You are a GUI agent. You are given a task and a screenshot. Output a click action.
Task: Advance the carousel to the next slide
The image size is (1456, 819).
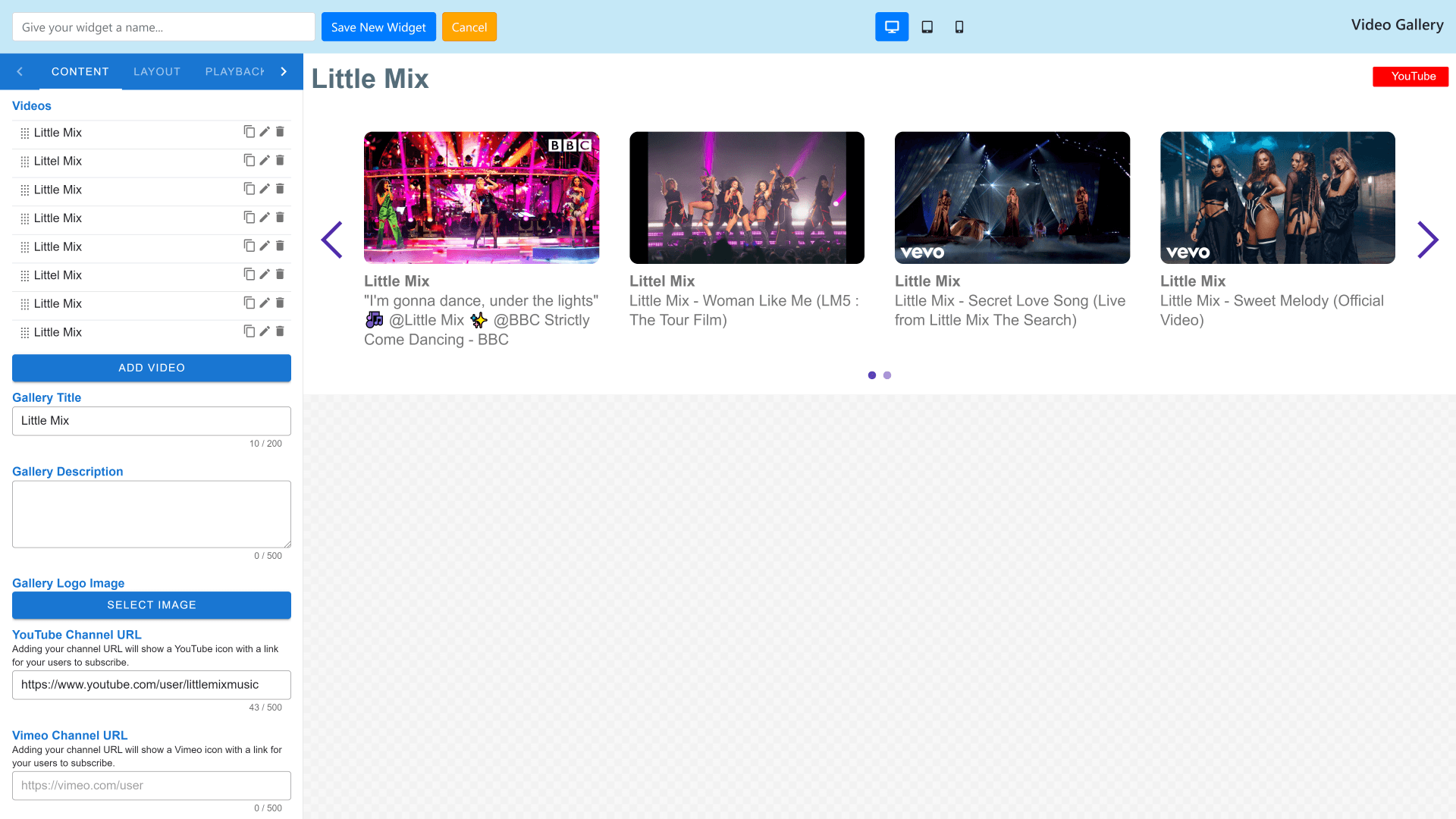click(1428, 240)
